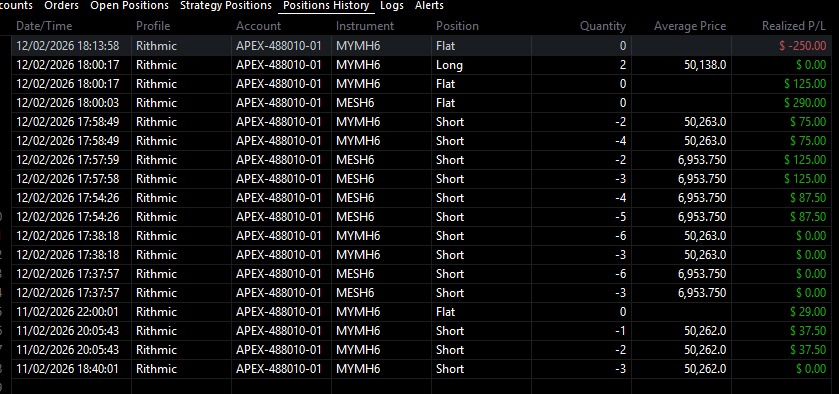The image size is (839, 394).
Task: Open the Logs tab
Action: (x=392, y=6)
